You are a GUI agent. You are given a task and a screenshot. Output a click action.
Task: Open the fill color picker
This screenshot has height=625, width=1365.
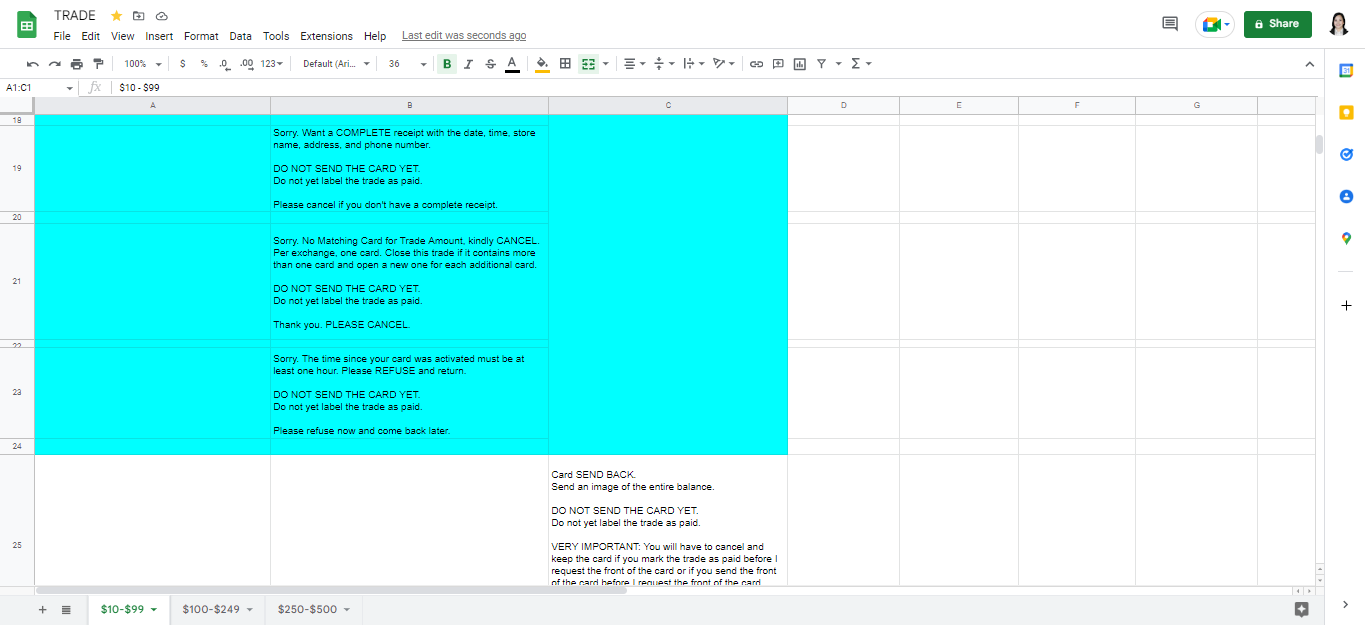pos(542,64)
